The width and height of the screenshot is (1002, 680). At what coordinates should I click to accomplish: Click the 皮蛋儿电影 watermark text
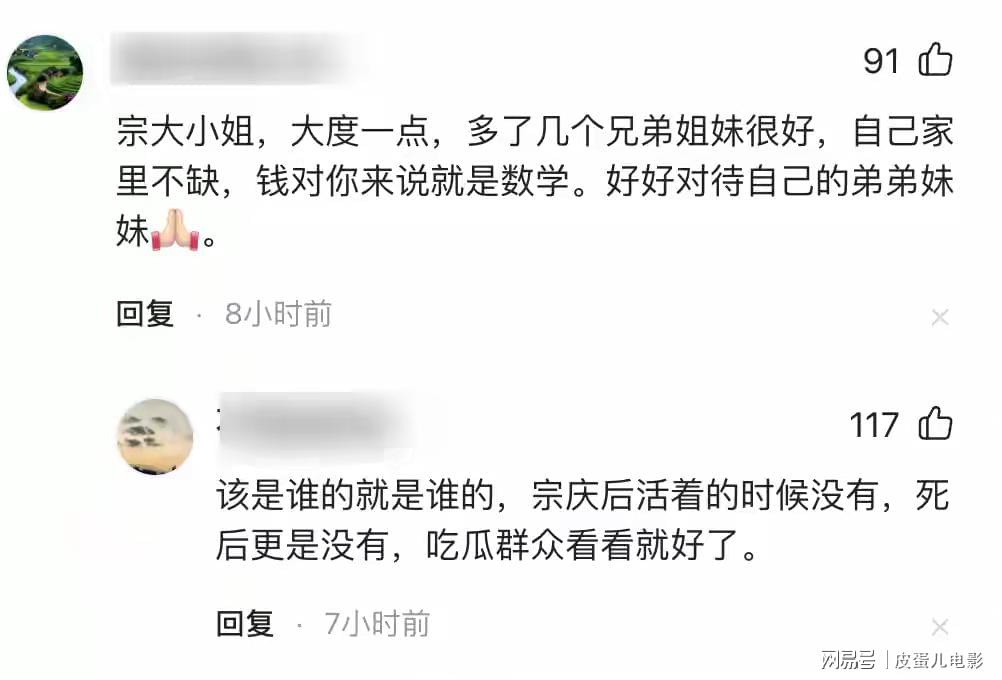click(x=938, y=660)
